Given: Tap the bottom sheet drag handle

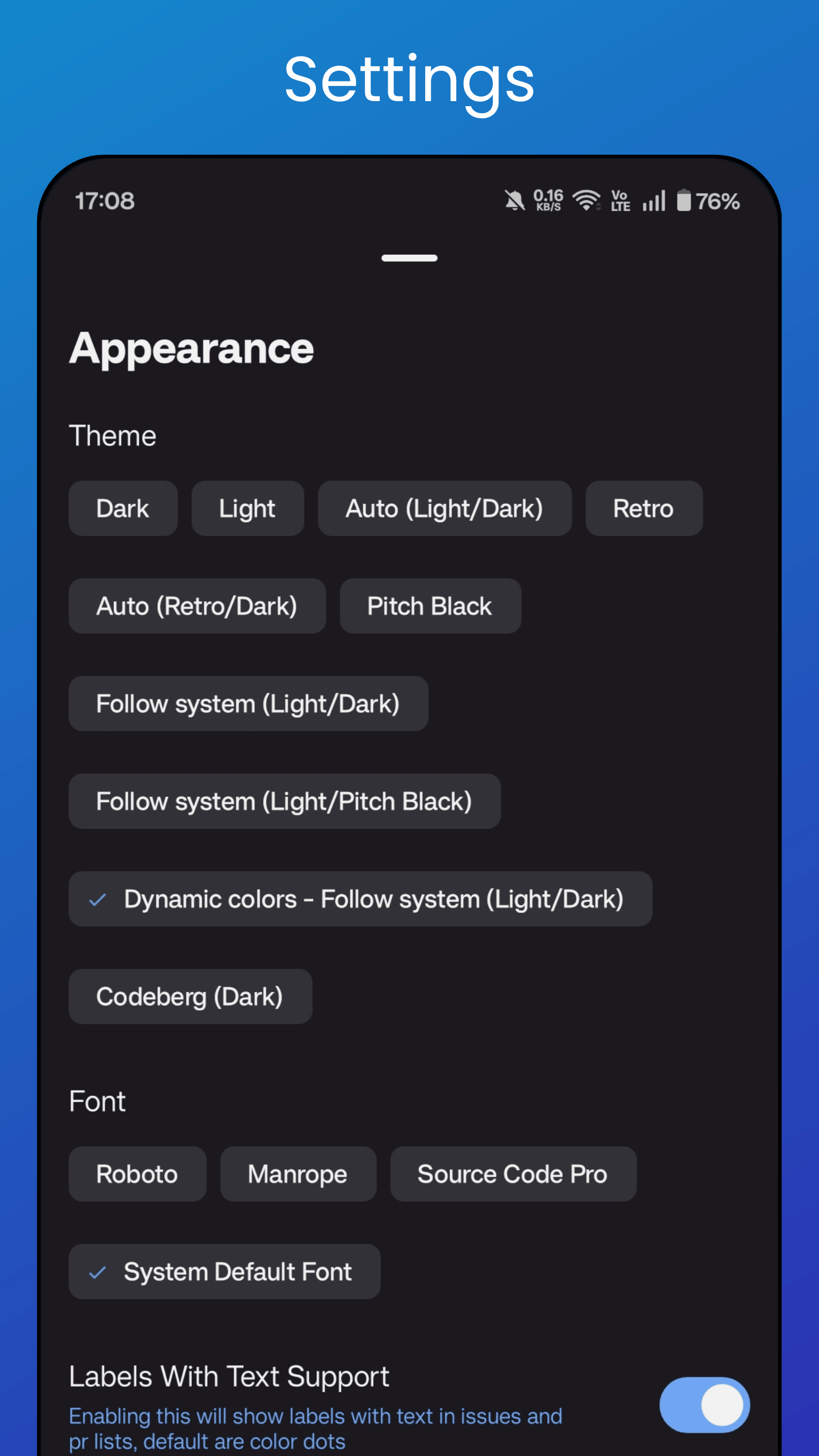Looking at the screenshot, I should coord(409,258).
